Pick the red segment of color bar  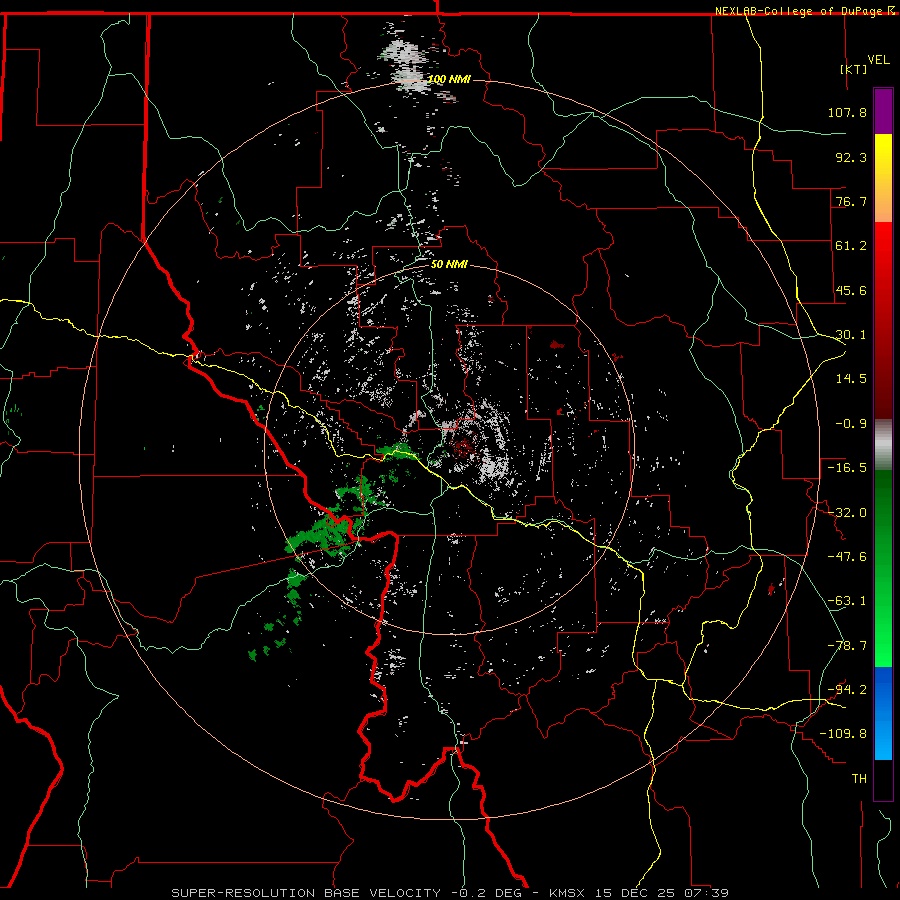[x=883, y=320]
